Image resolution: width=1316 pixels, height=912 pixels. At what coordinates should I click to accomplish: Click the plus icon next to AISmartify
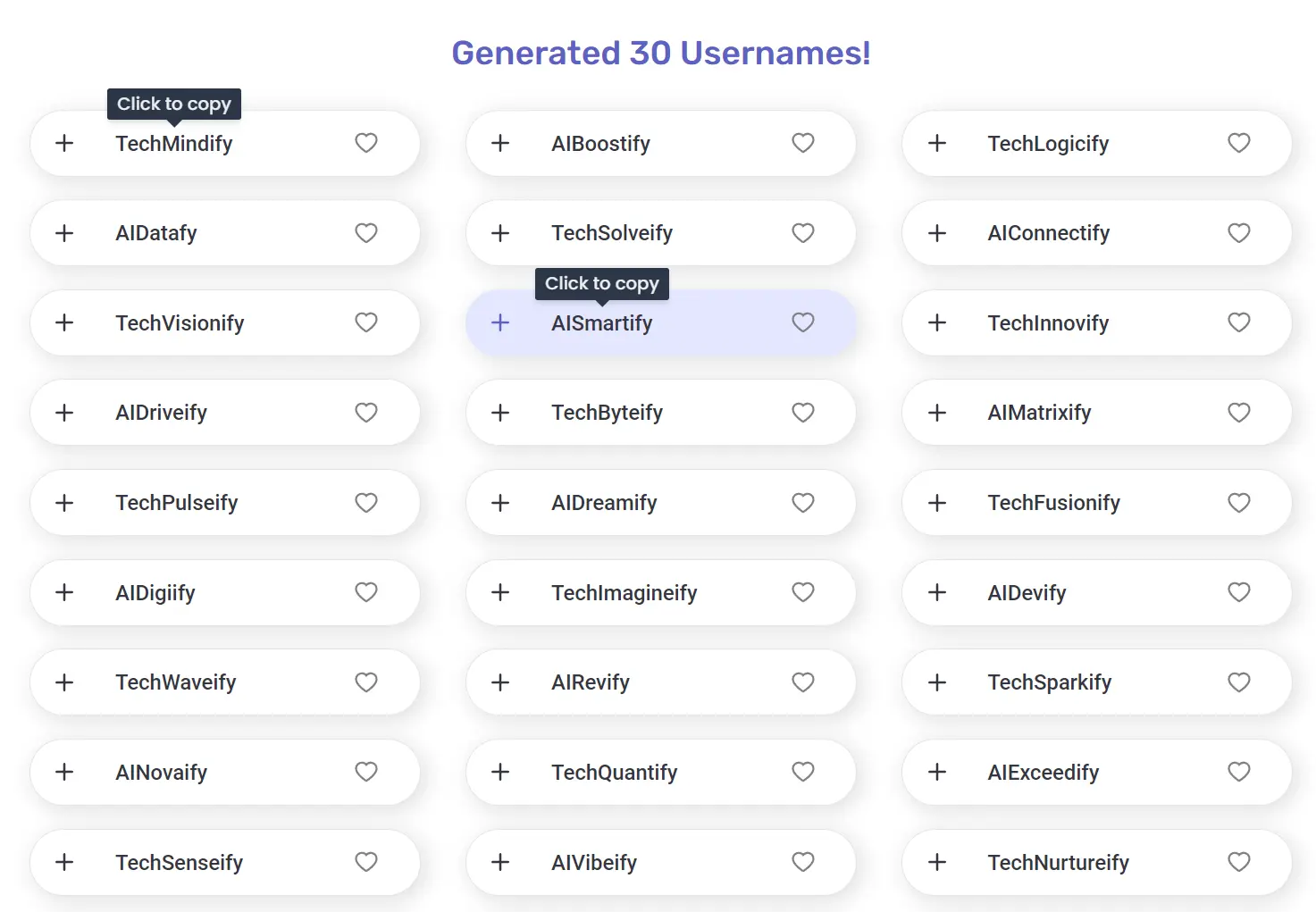tap(499, 322)
